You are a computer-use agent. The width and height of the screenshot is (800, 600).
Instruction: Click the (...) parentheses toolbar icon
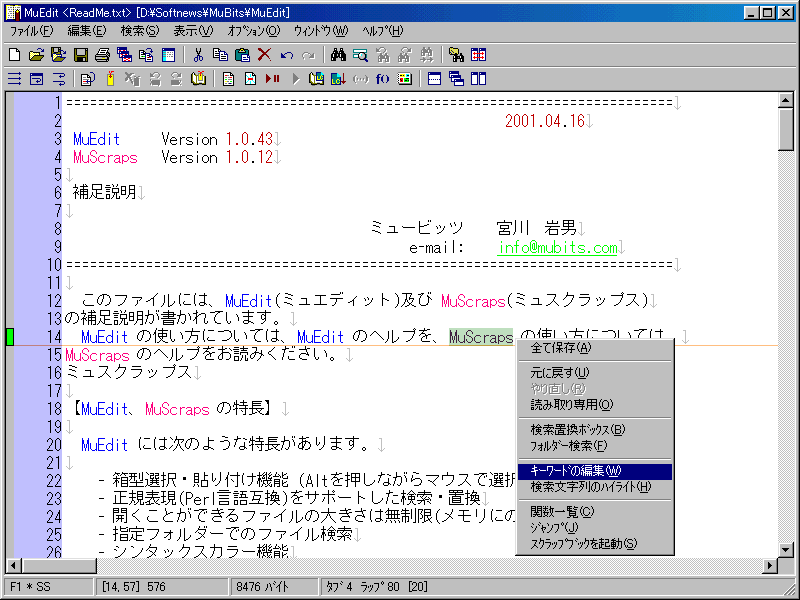click(360, 79)
